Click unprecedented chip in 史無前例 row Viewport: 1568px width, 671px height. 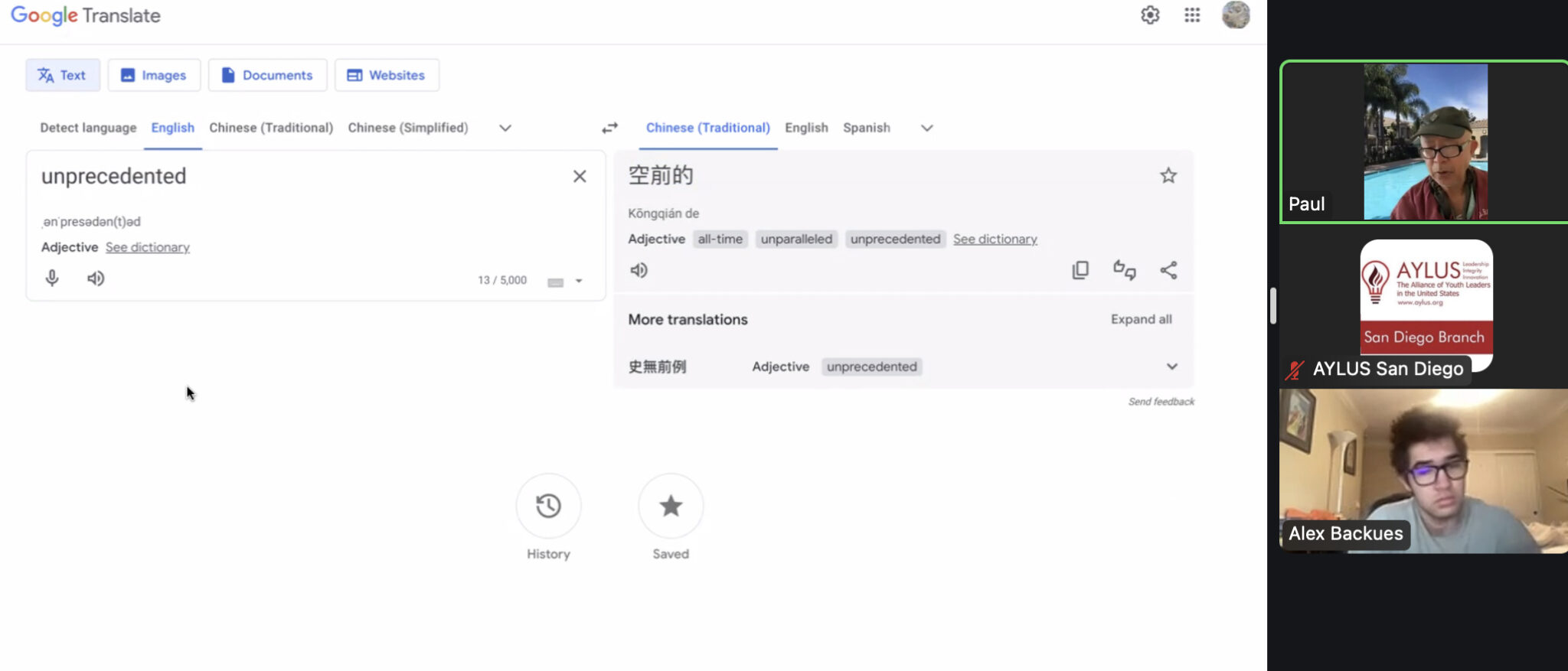(x=872, y=366)
